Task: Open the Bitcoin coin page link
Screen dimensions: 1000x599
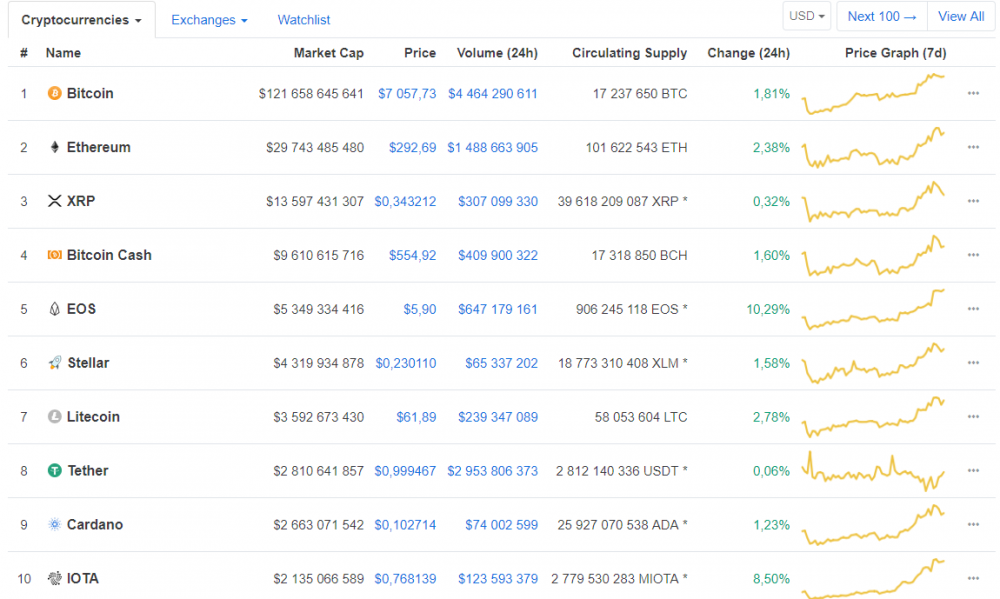Action: (x=90, y=94)
